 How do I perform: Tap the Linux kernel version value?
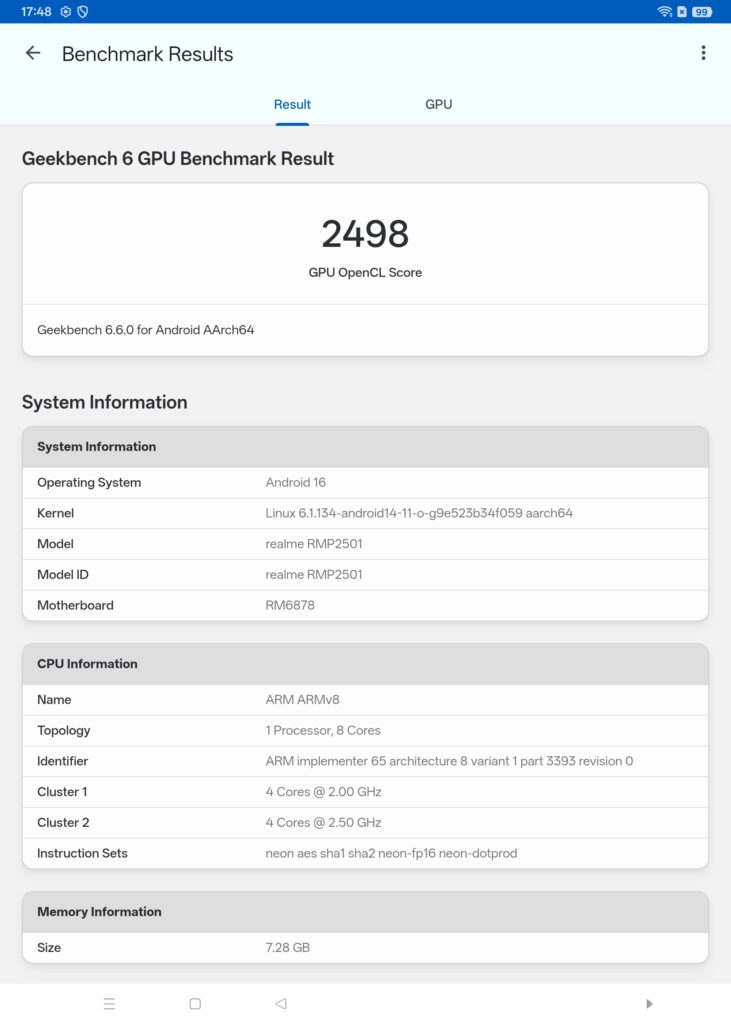[419, 513]
